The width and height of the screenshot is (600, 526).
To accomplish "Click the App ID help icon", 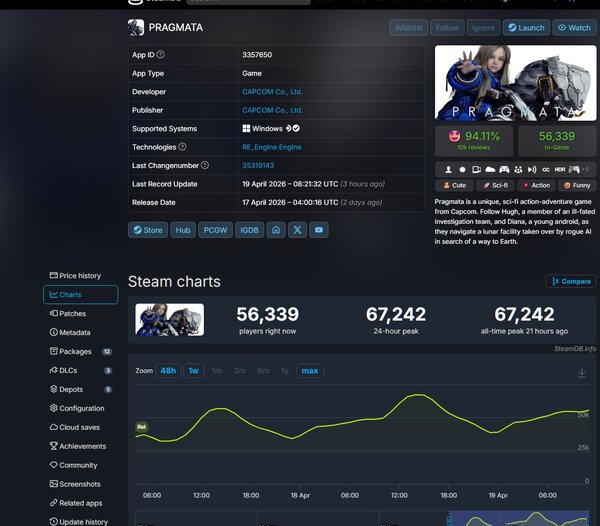I will click(x=161, y=54).
